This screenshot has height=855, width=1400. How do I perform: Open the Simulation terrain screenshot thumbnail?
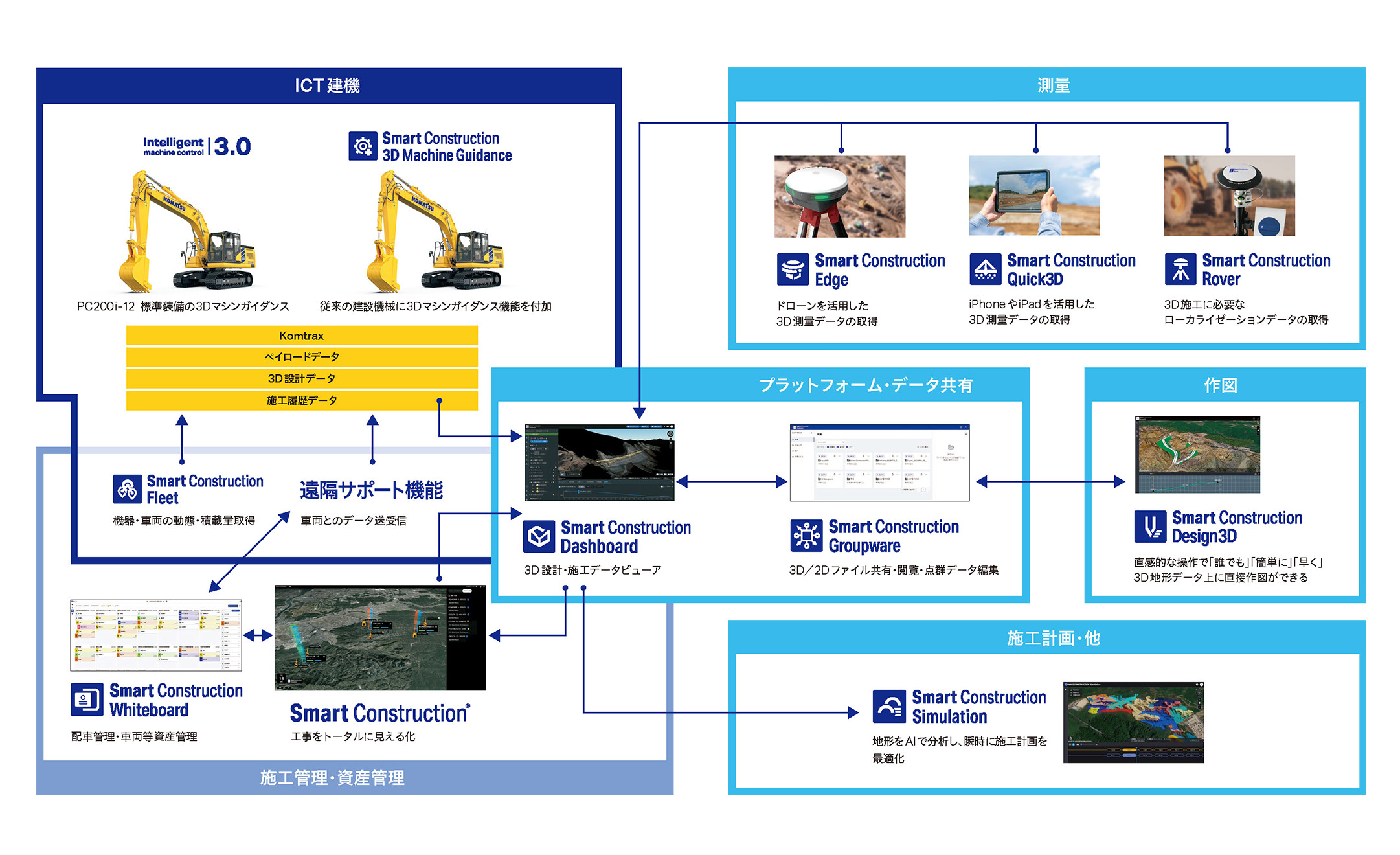coord(1133,722)
